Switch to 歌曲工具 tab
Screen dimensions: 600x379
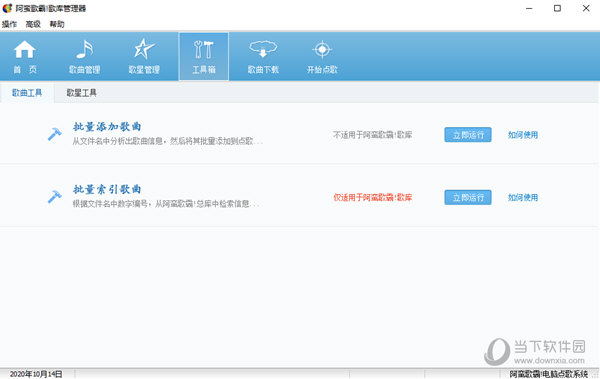coord(27,93)
